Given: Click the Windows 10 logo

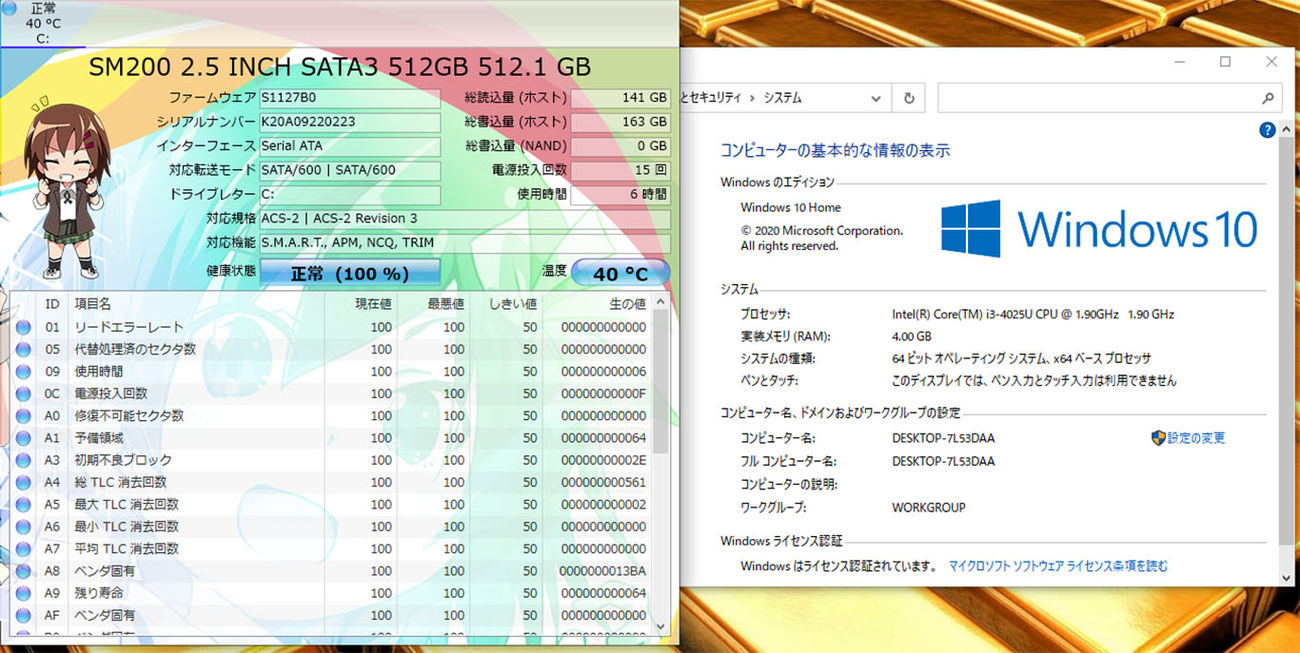Looking at the screenshot, I should tap(1099, 229).
